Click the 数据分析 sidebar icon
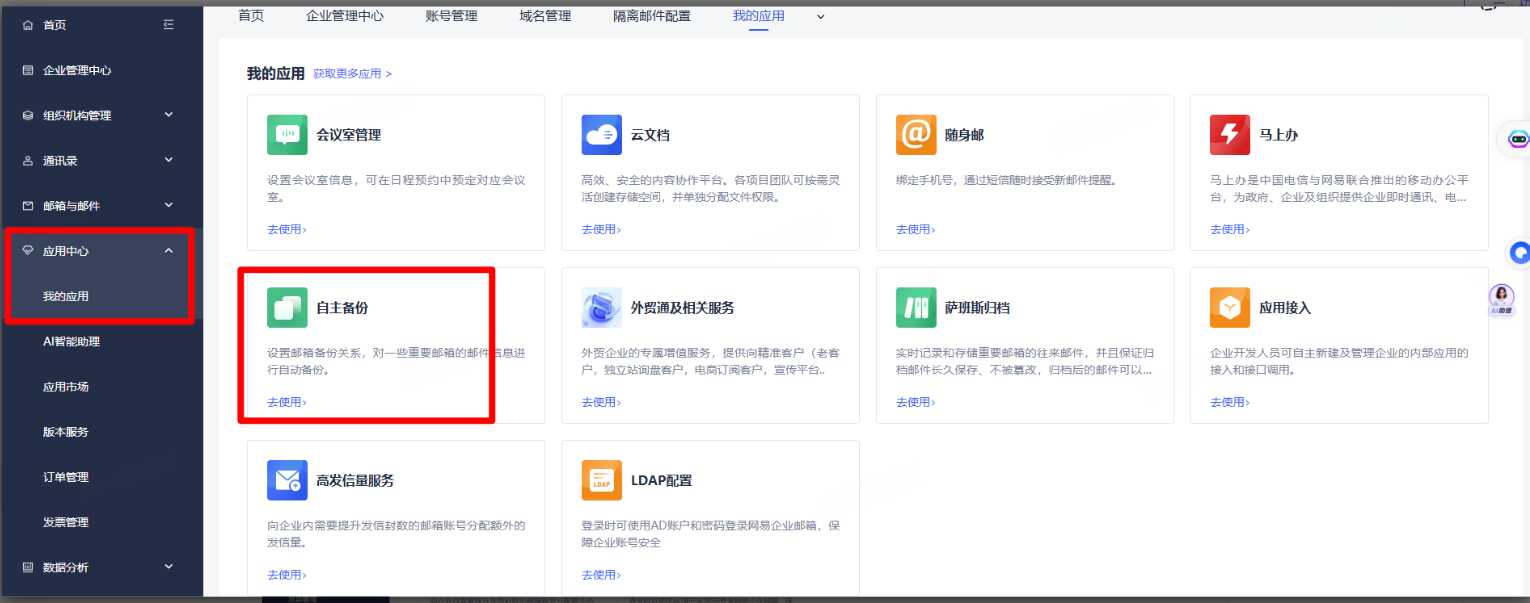The image size is (1530, 603). click(27, 567)
